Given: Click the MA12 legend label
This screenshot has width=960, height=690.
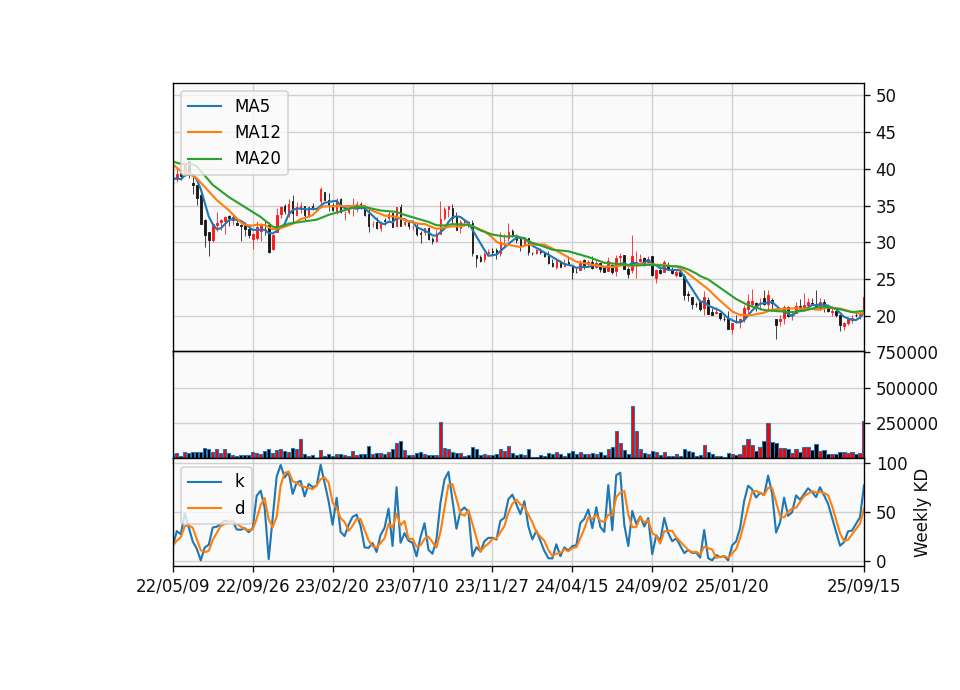Looking at the screenshot, I should pyautogui.click(x=257, y=132).
